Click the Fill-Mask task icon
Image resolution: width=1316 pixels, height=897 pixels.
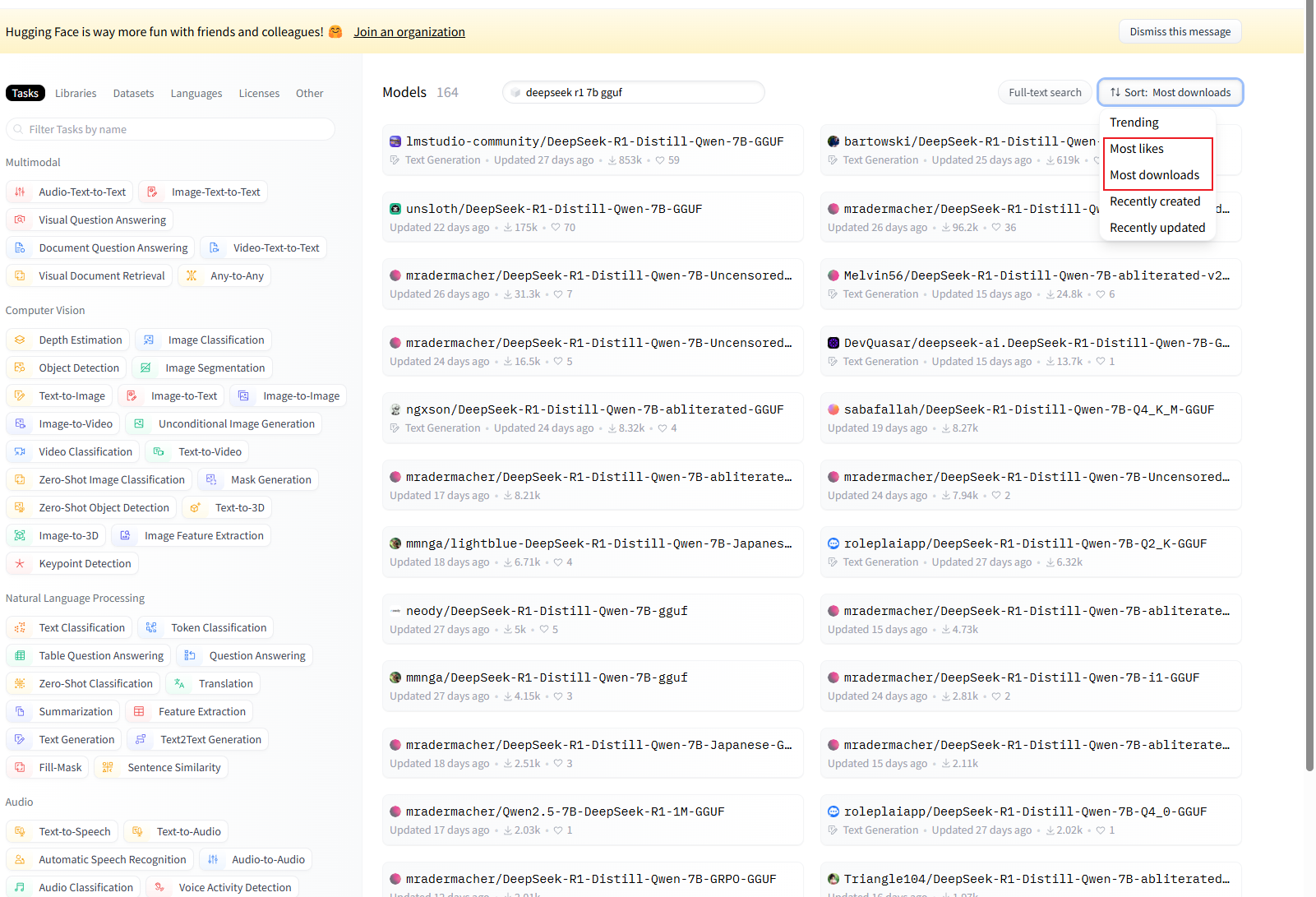coord(20,767)
